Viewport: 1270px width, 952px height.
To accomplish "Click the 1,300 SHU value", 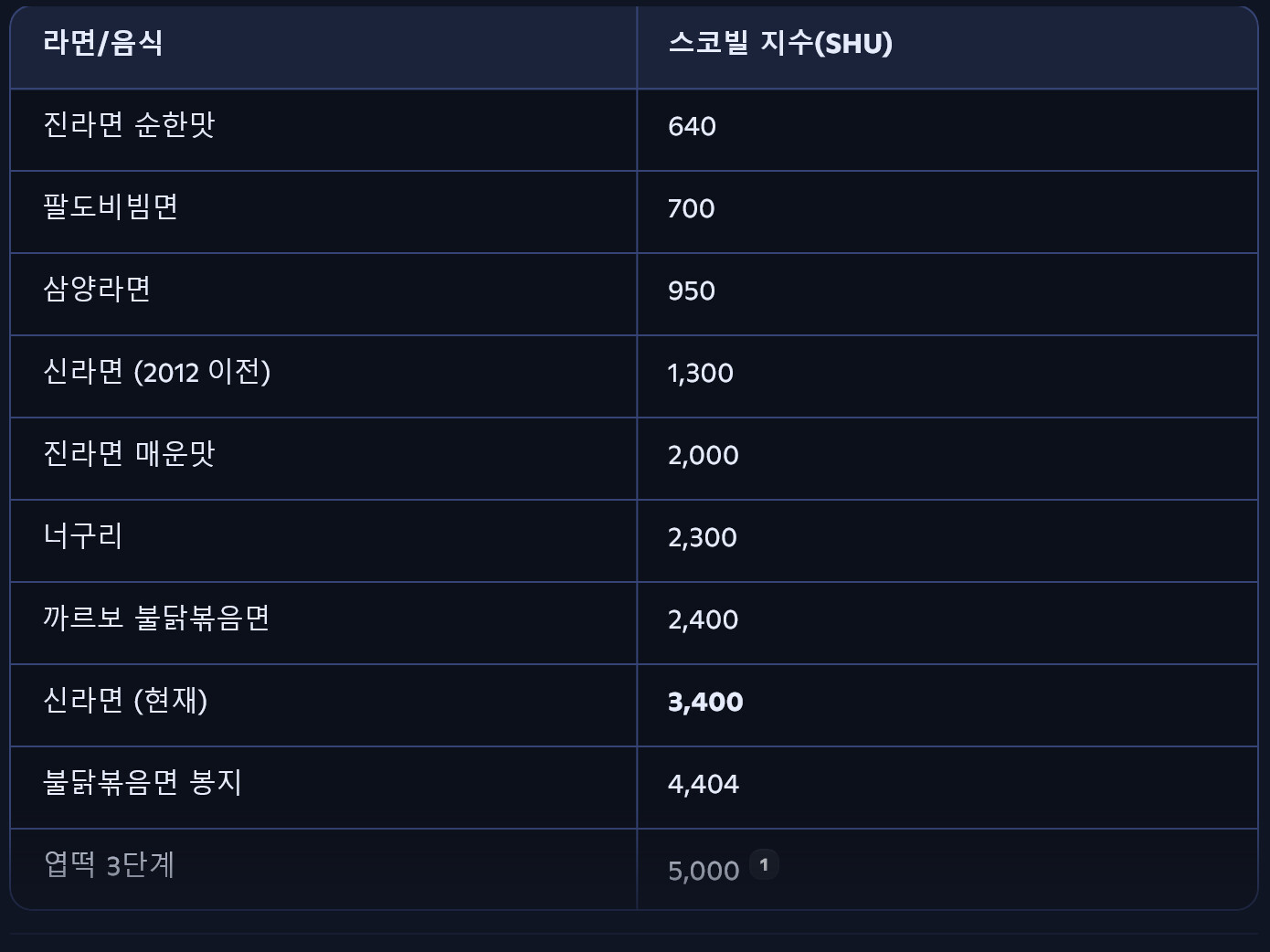I will pyautogui.click(x=700, y=373).
